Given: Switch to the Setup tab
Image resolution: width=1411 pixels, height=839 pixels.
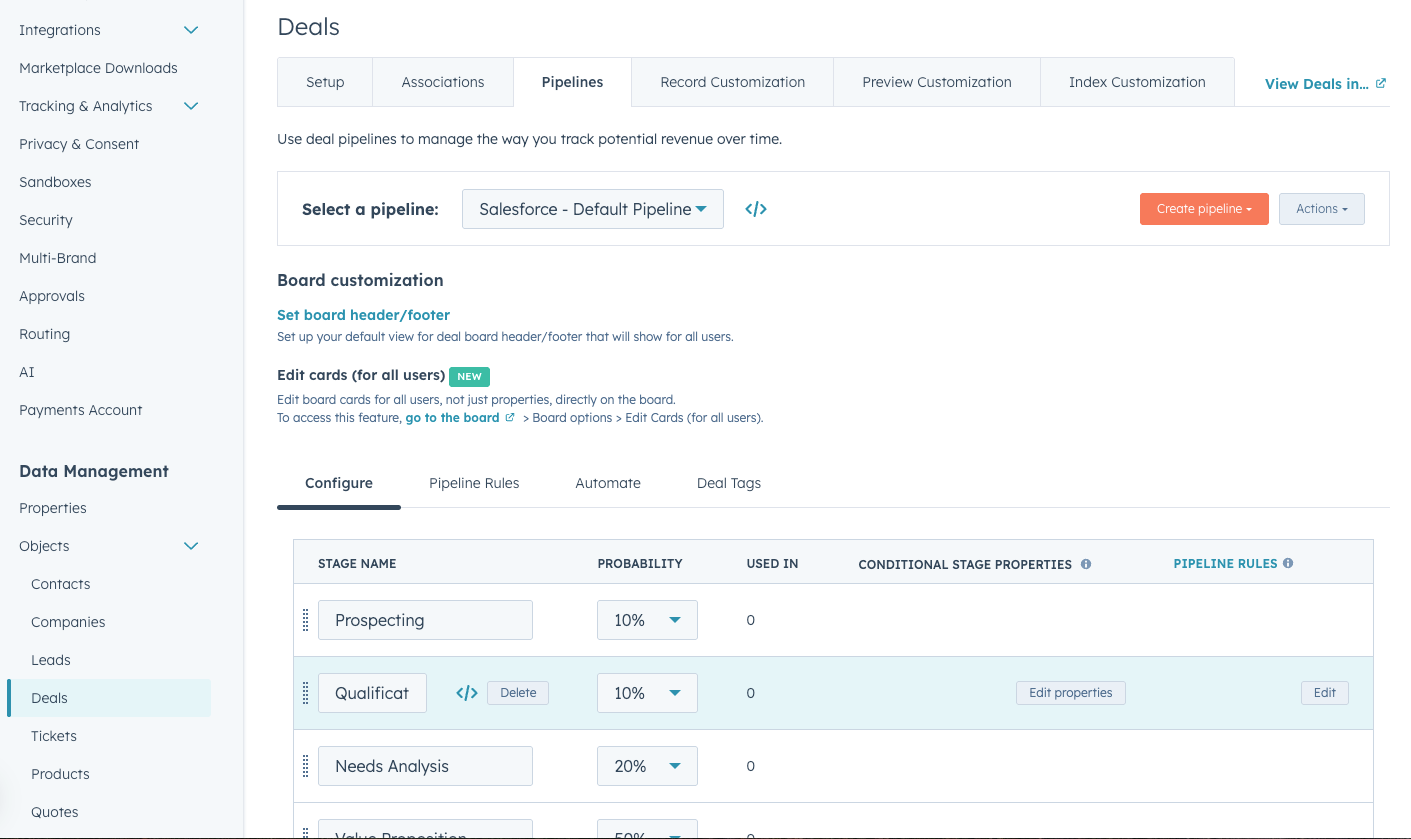Looking at the screenshot, I should coord(325,82).
